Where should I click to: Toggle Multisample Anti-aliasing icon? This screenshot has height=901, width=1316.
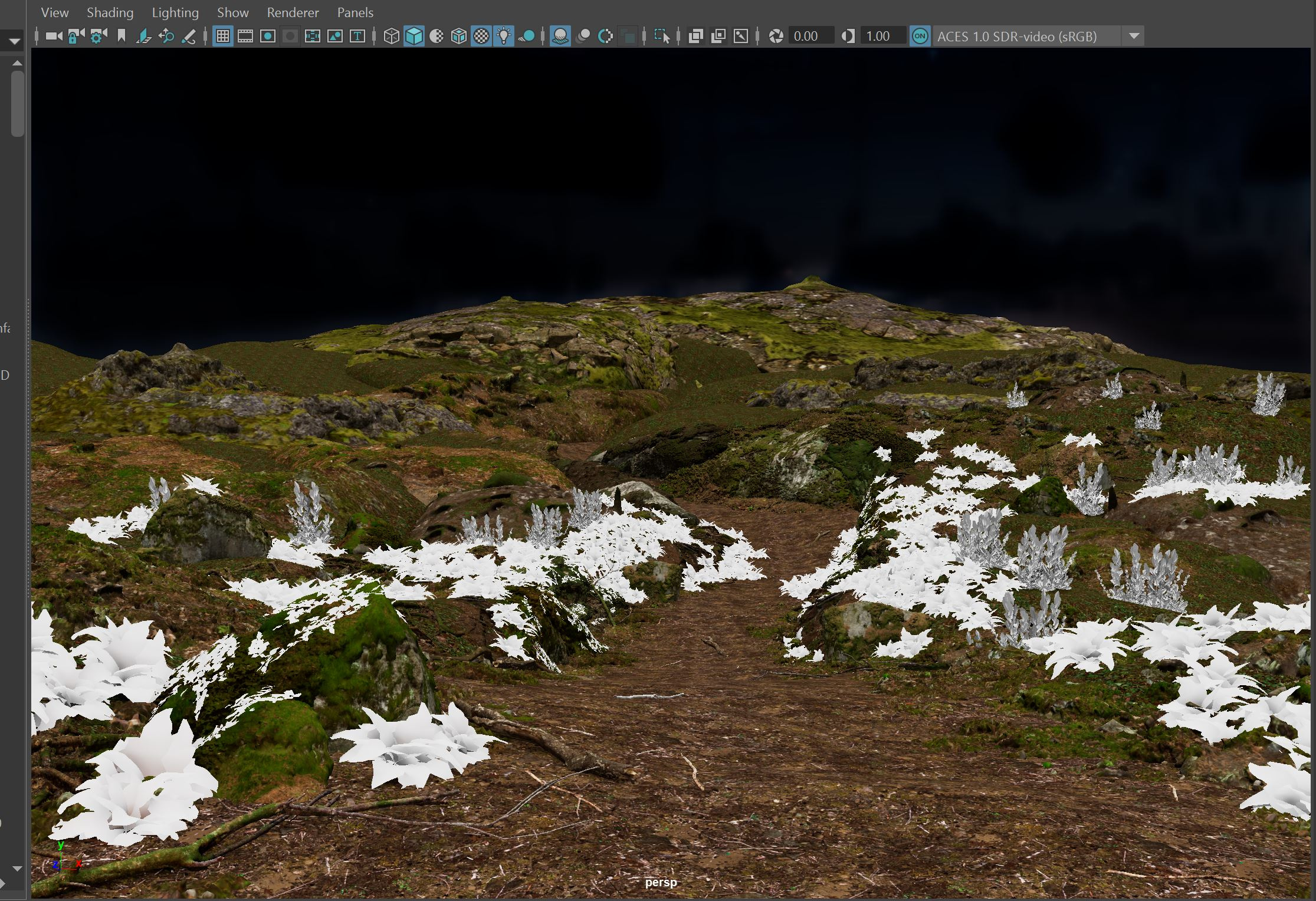pos(605,37)
